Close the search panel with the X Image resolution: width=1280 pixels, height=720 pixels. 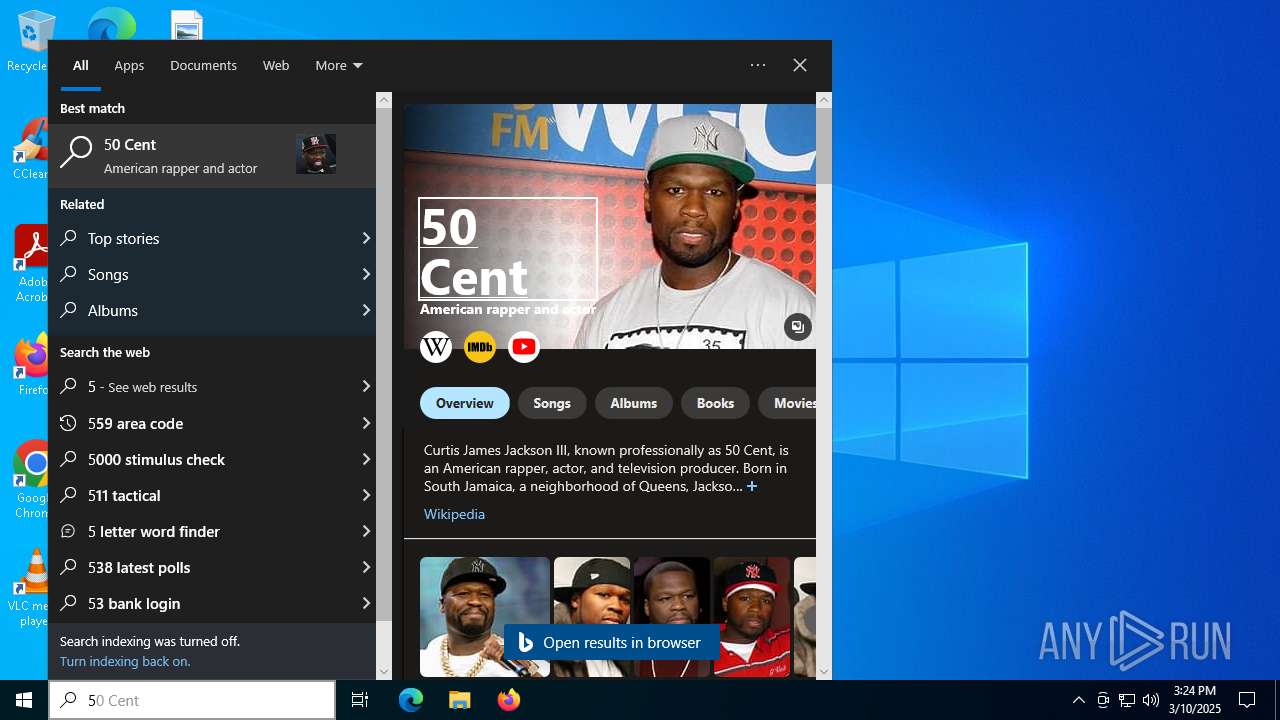pyautogui.click(x=800, y=65)
